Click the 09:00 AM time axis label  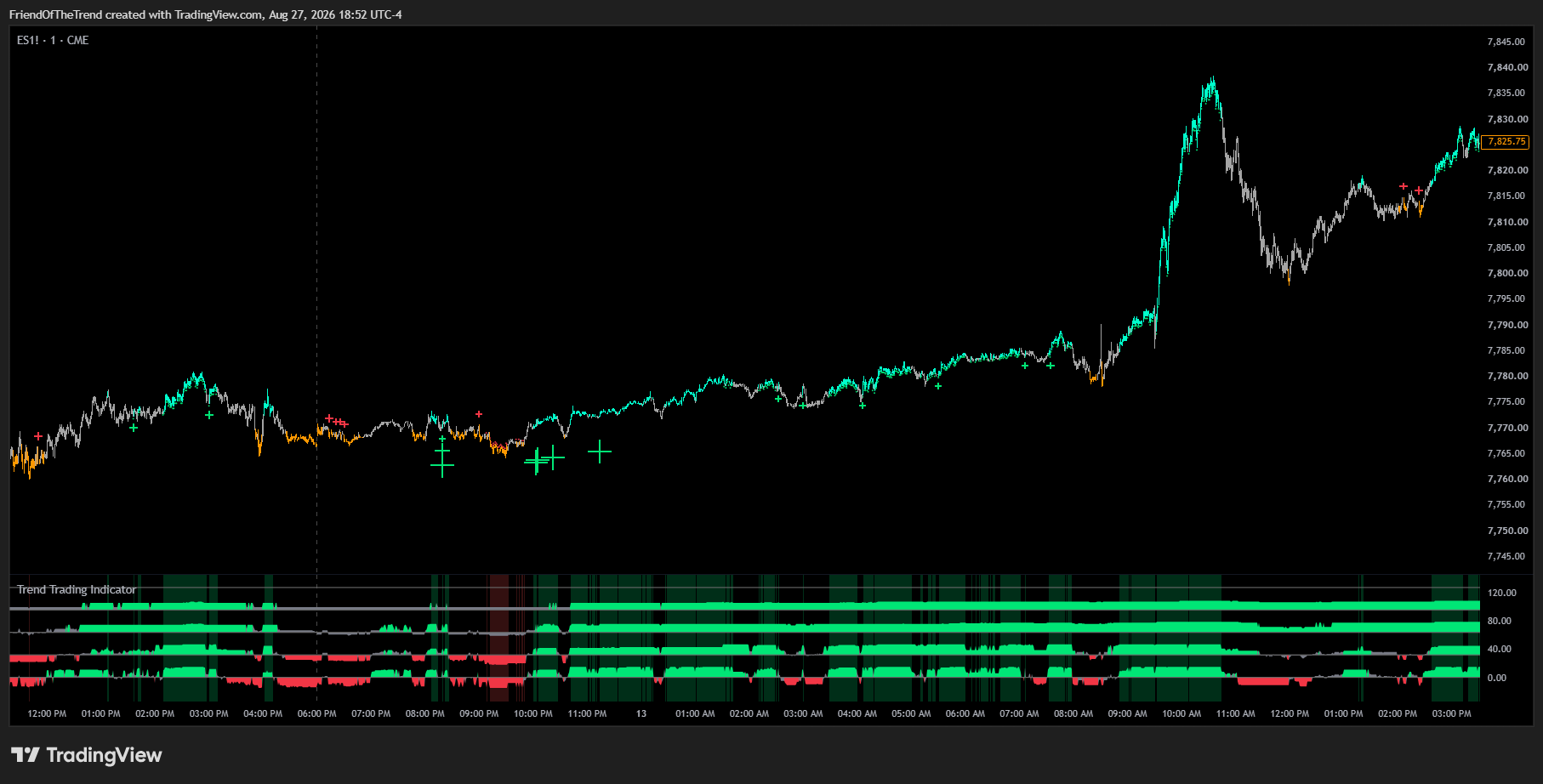(x=1127, y=713)
